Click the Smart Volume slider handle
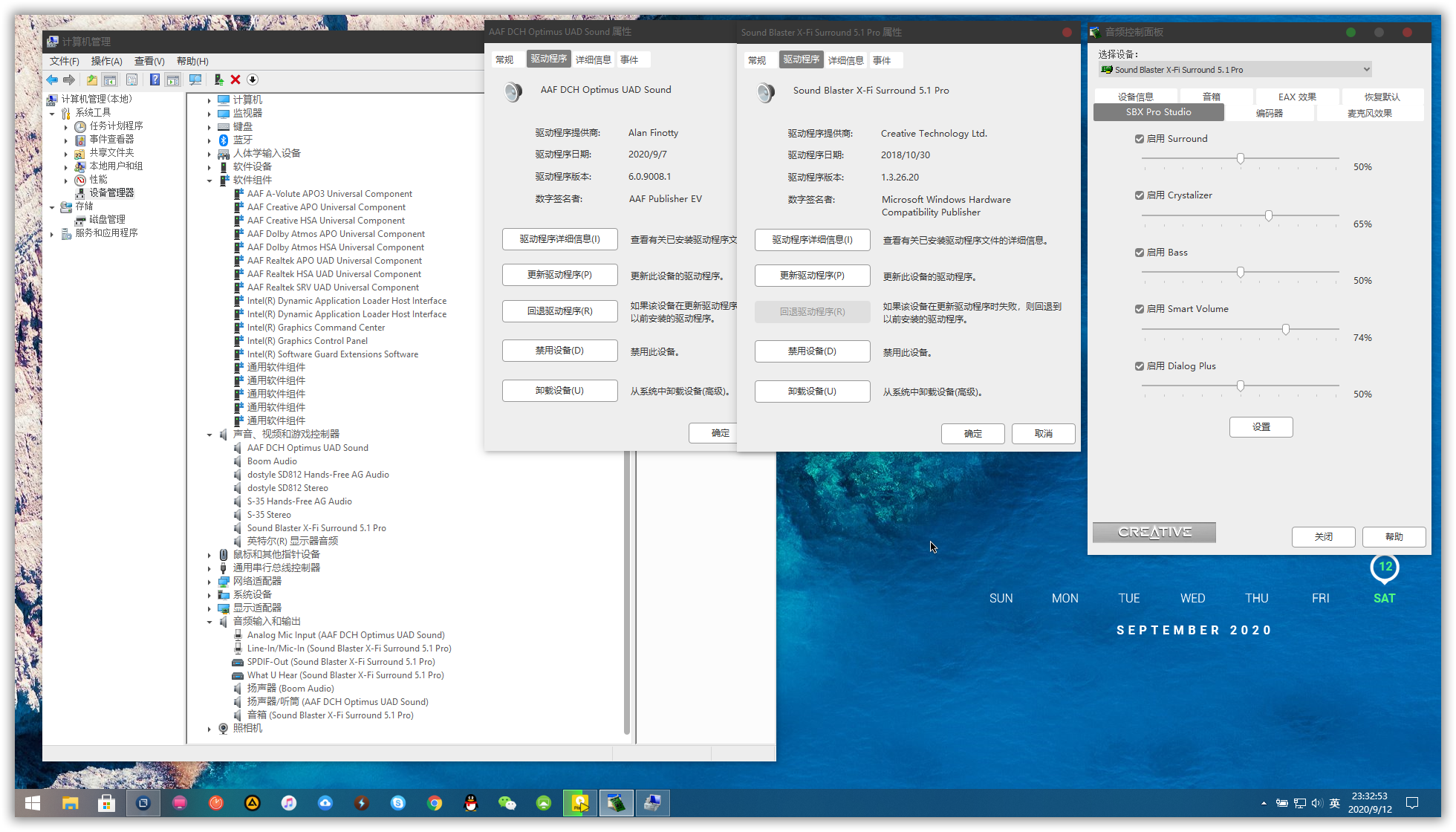This screenshot has width=1456, height=832. click(1285, 329)
